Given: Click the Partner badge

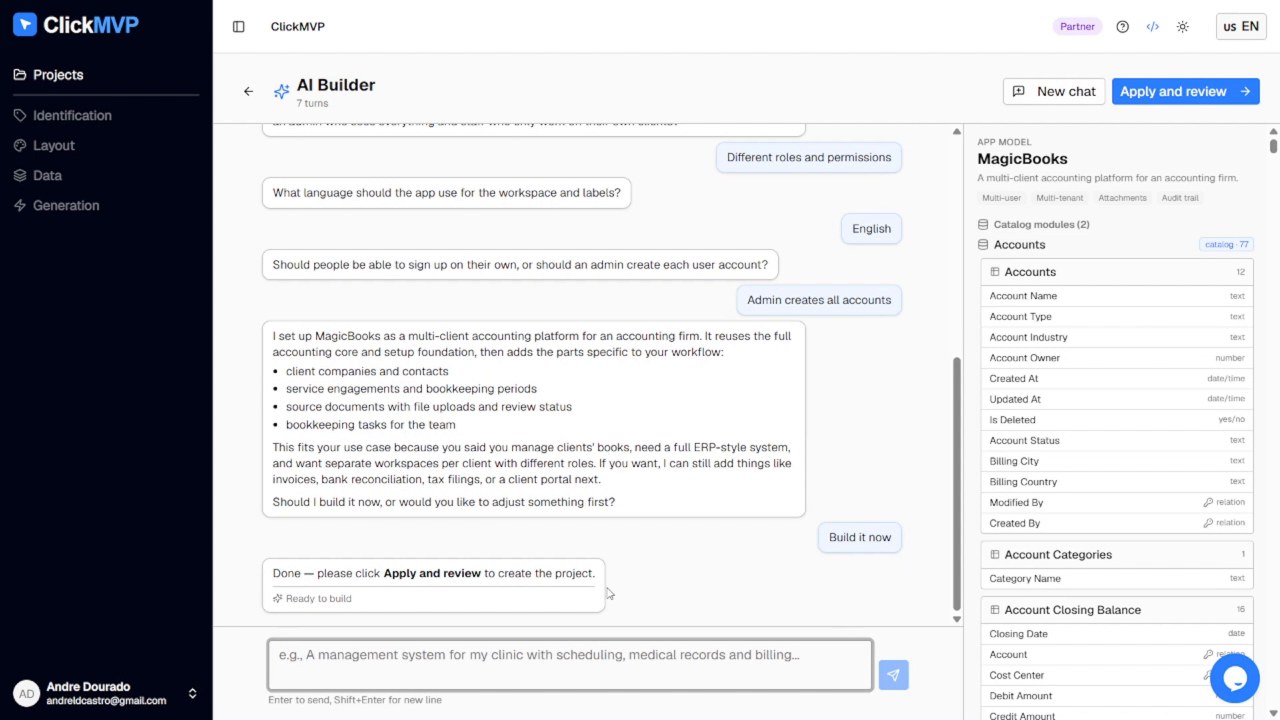Looking at the screenshot, I should (x=1077, y=27).
